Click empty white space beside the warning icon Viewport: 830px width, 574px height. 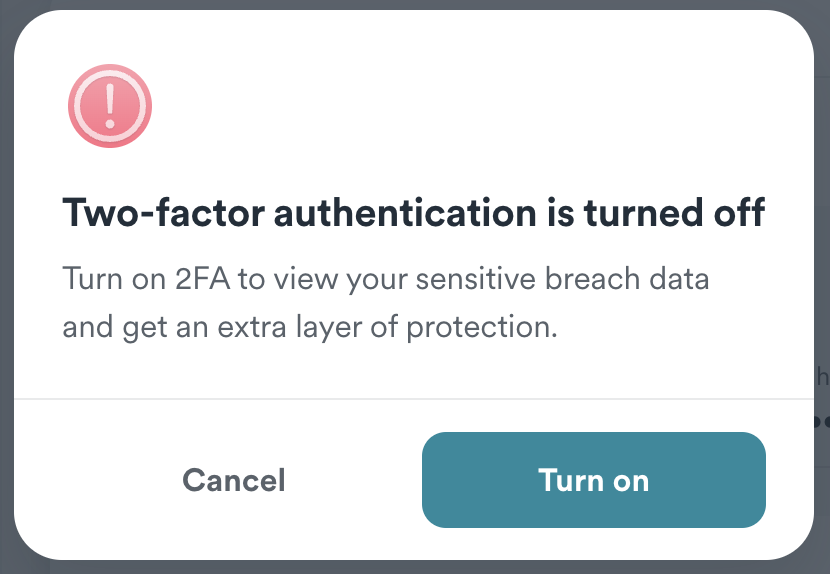pos(450,105)
